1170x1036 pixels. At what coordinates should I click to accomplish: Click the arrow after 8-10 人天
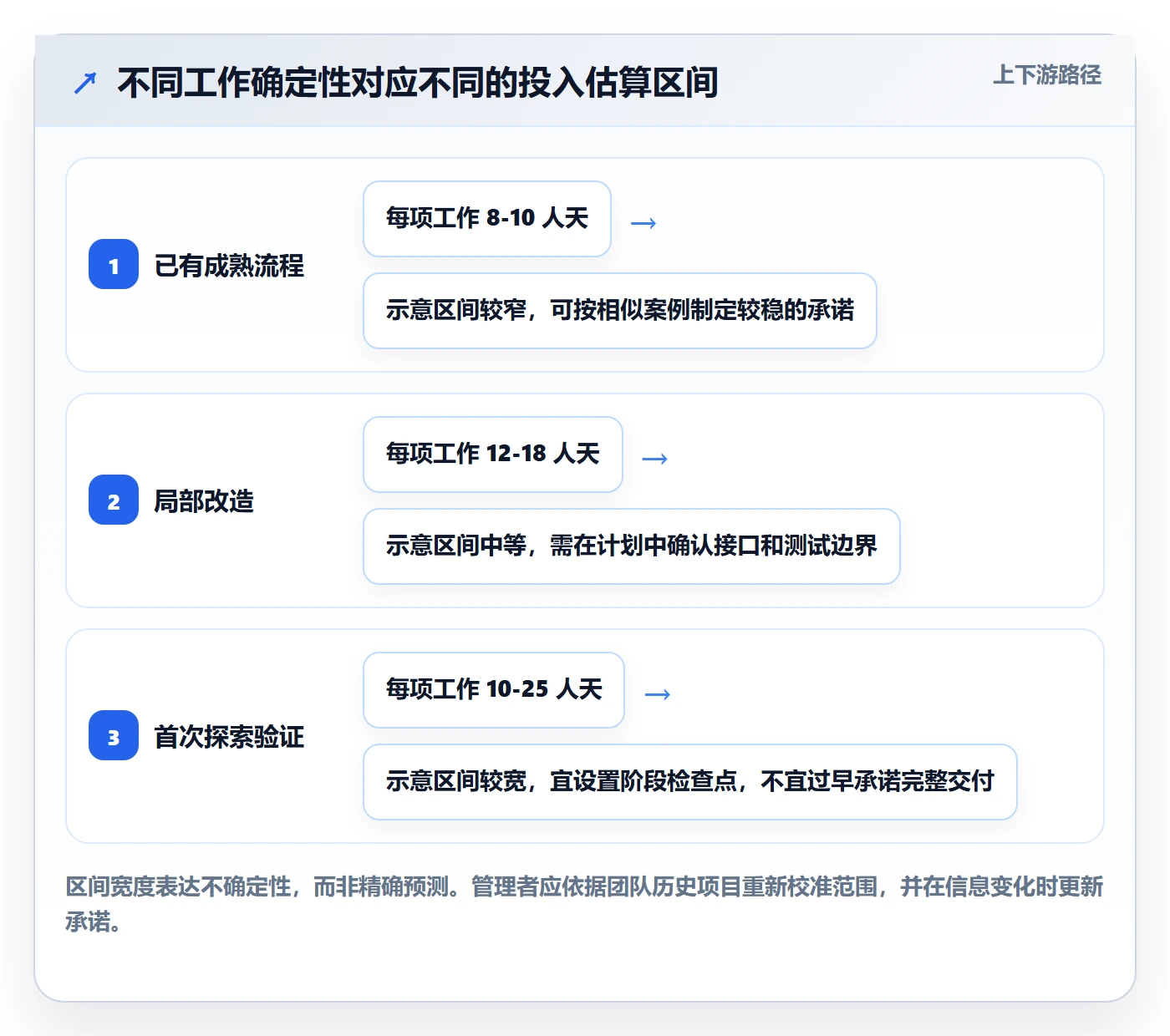643,223
